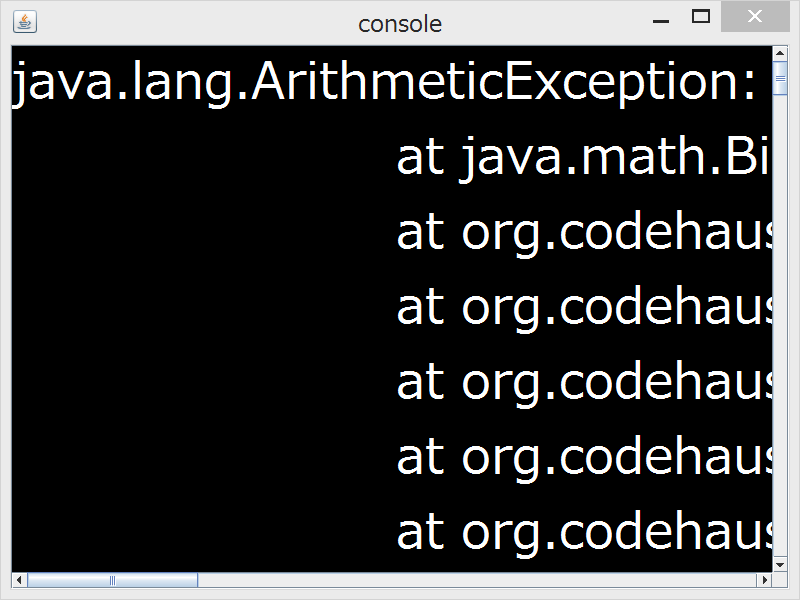This screenshot has height=600, width=800.
Task: Click the Java icon in title bar
Action: click(x=24, y=22)
